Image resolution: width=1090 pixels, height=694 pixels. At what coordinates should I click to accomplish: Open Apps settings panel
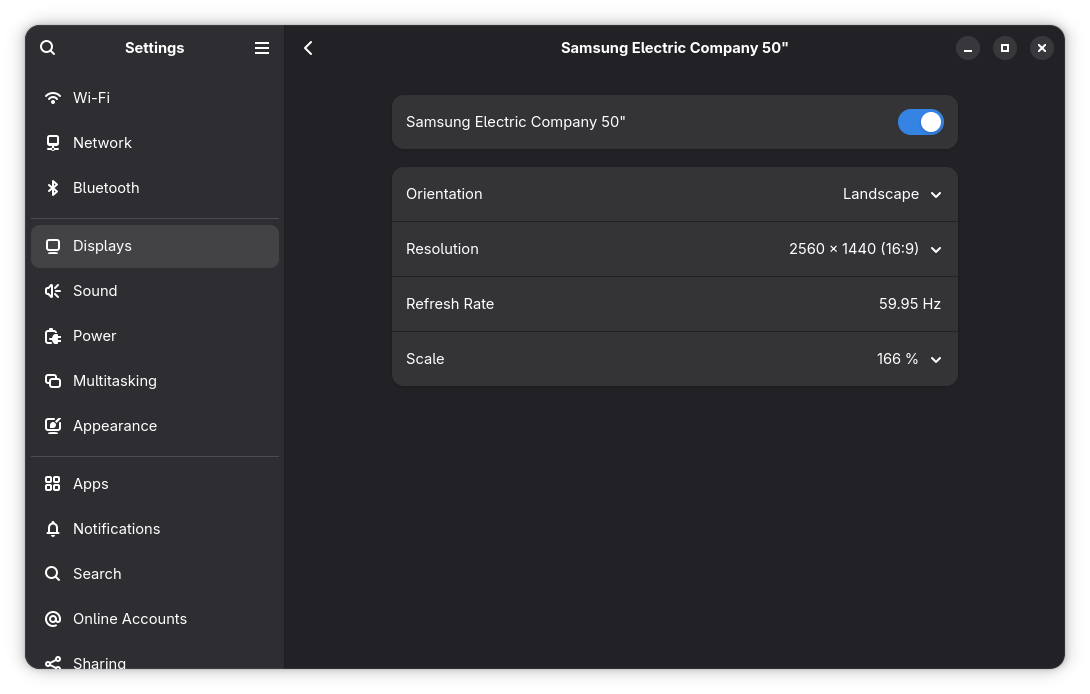(155, 484)
